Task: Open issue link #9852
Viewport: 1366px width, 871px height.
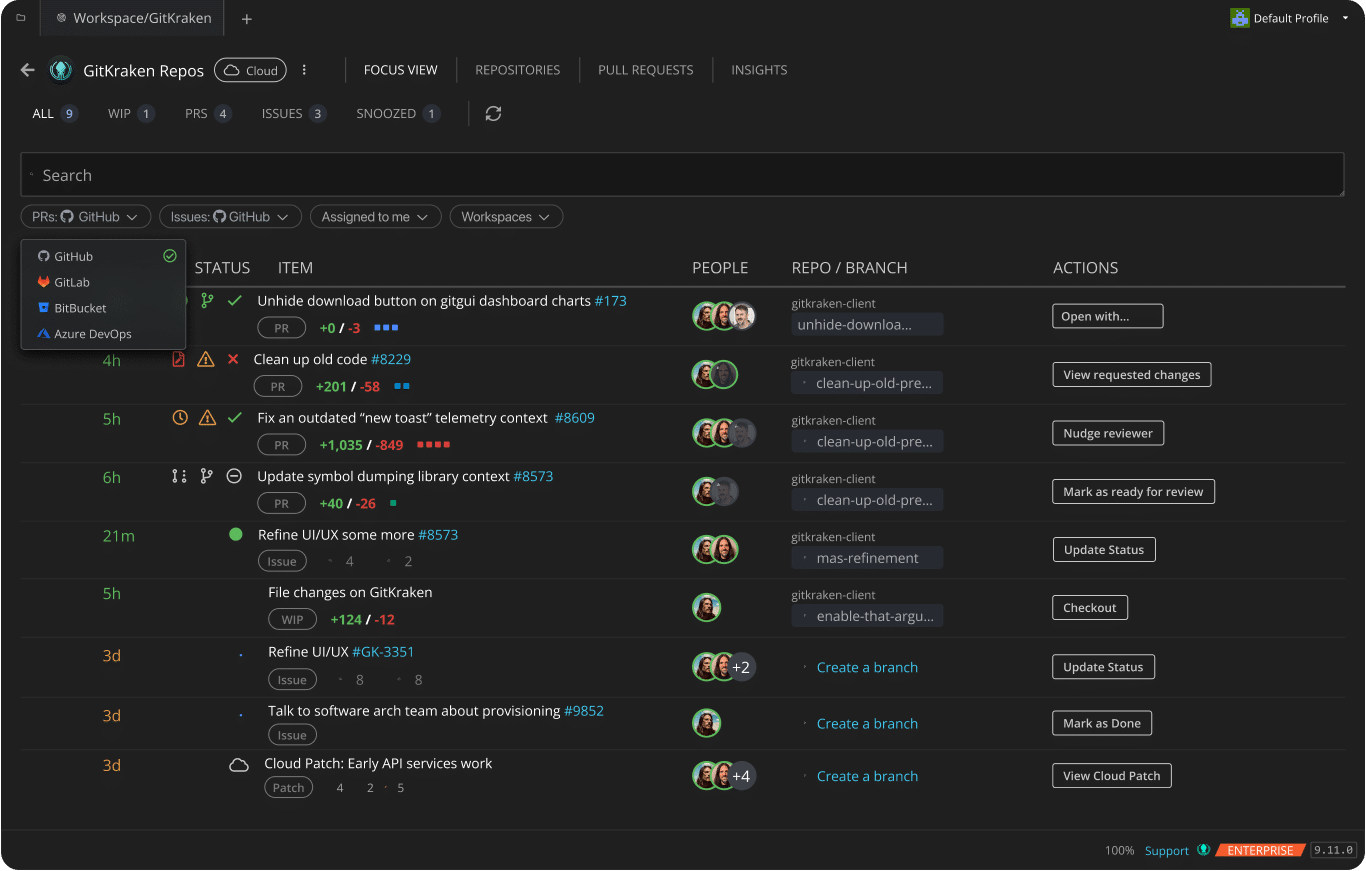Action: click(x=584, y=711)
